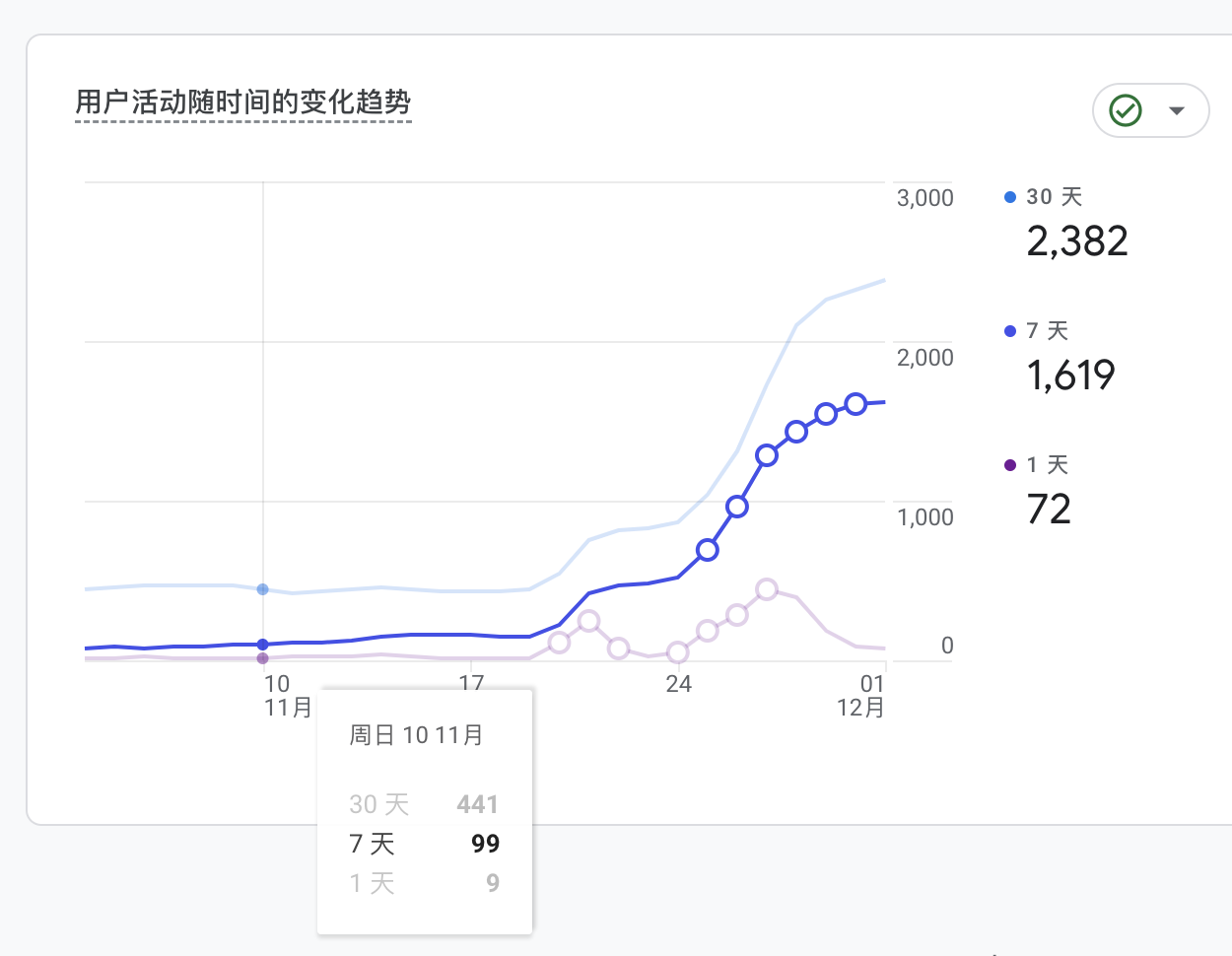Click the 1-day circle marker on Nov 24

(x=677, y=652)
